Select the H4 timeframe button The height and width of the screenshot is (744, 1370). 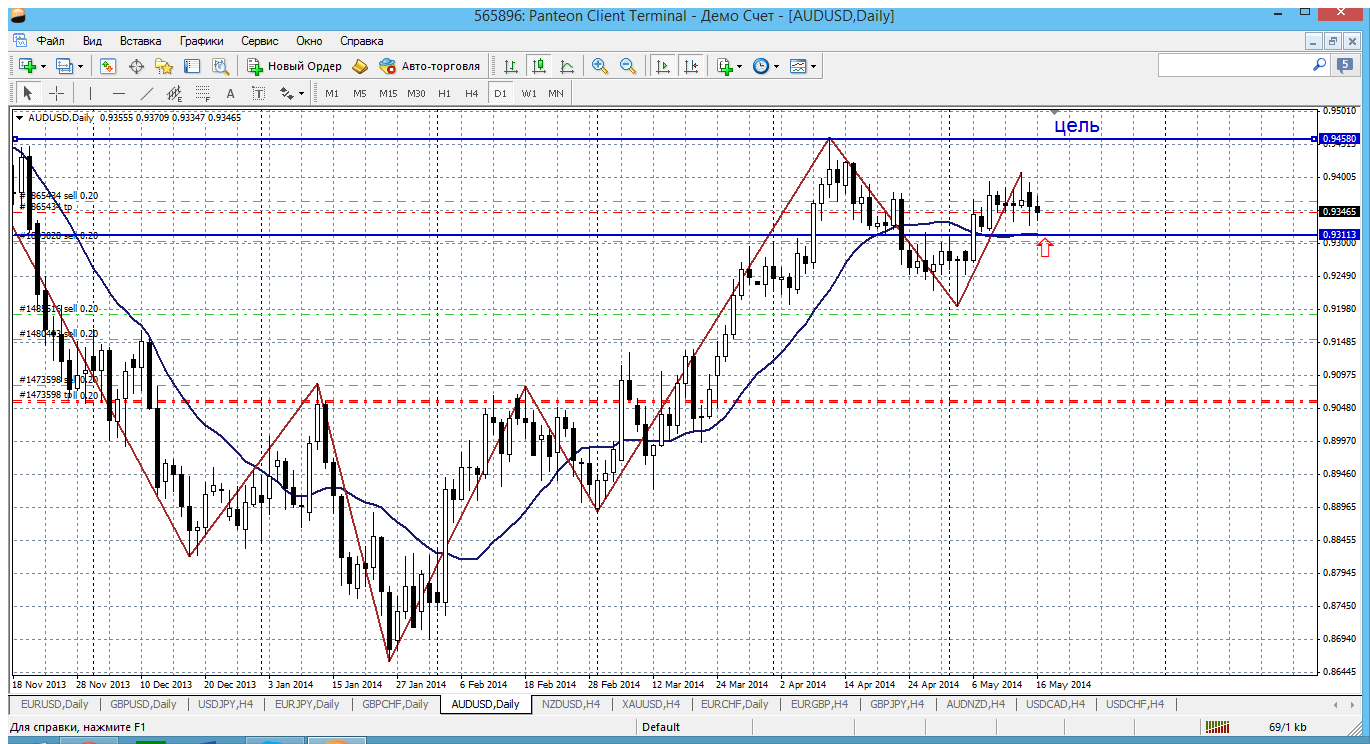(472, 93)
